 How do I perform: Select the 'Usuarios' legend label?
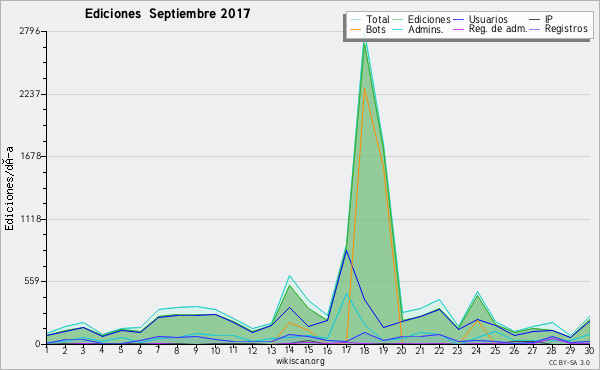click(x=488, y=19)
